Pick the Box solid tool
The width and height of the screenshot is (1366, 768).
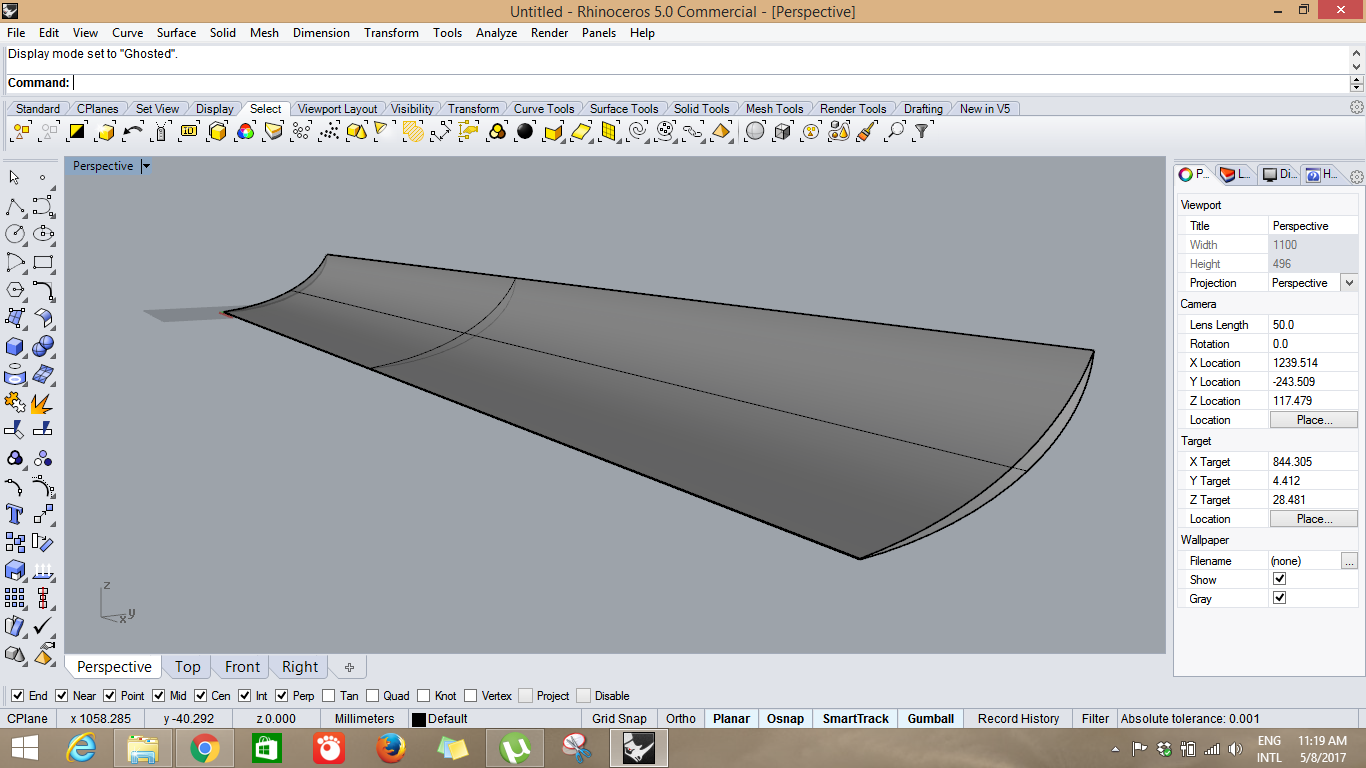coord(15,346)
